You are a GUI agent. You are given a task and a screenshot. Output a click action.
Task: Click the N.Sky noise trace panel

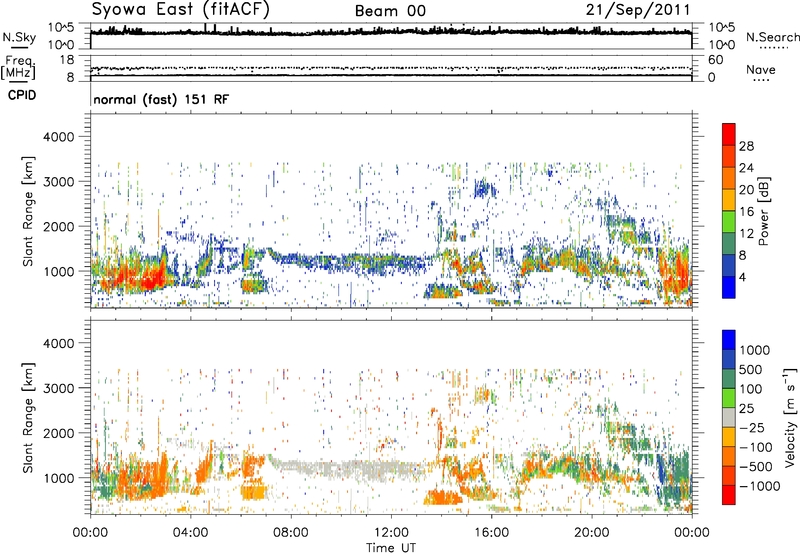click(391, 36)
